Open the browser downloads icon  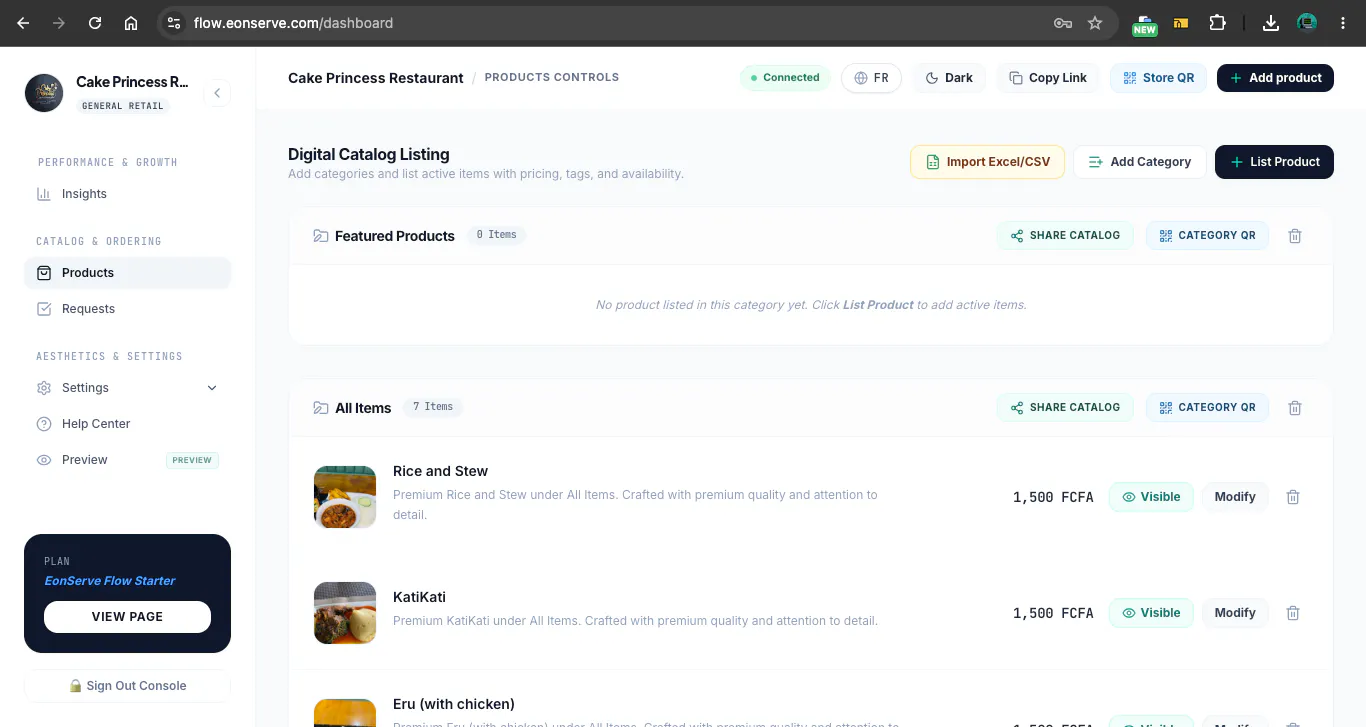click(x=1271, y=22)
